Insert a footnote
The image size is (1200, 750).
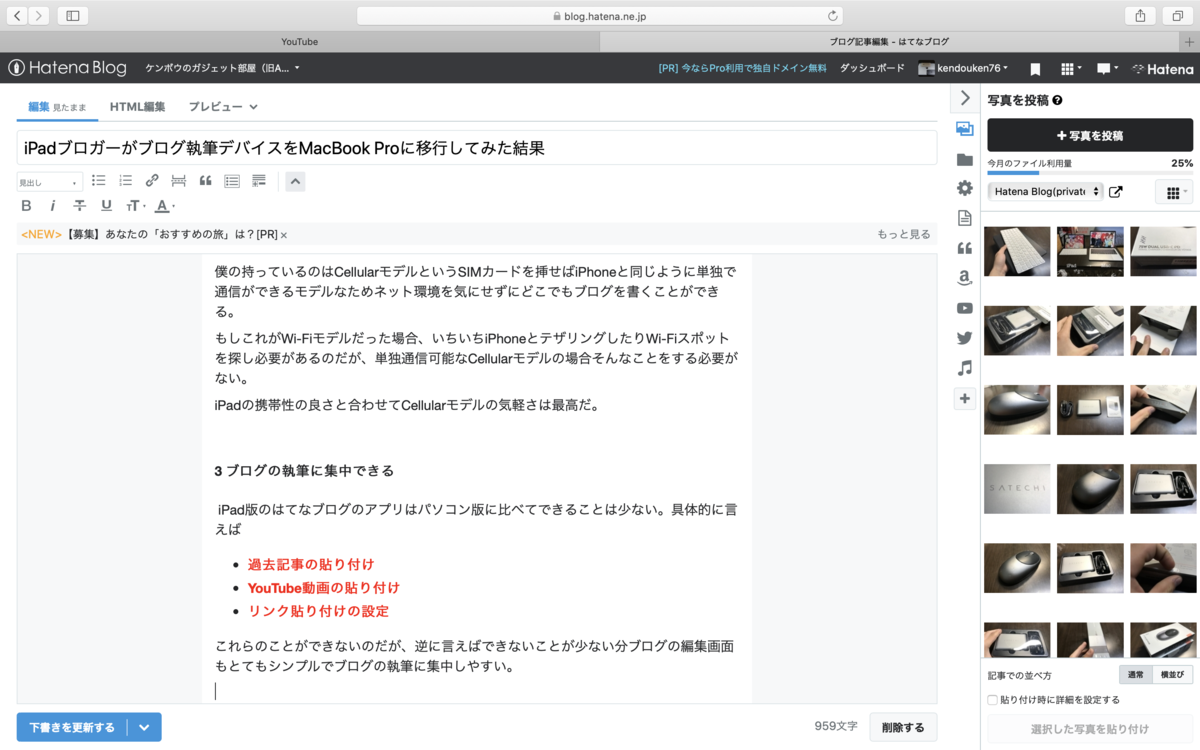(259, 181)
